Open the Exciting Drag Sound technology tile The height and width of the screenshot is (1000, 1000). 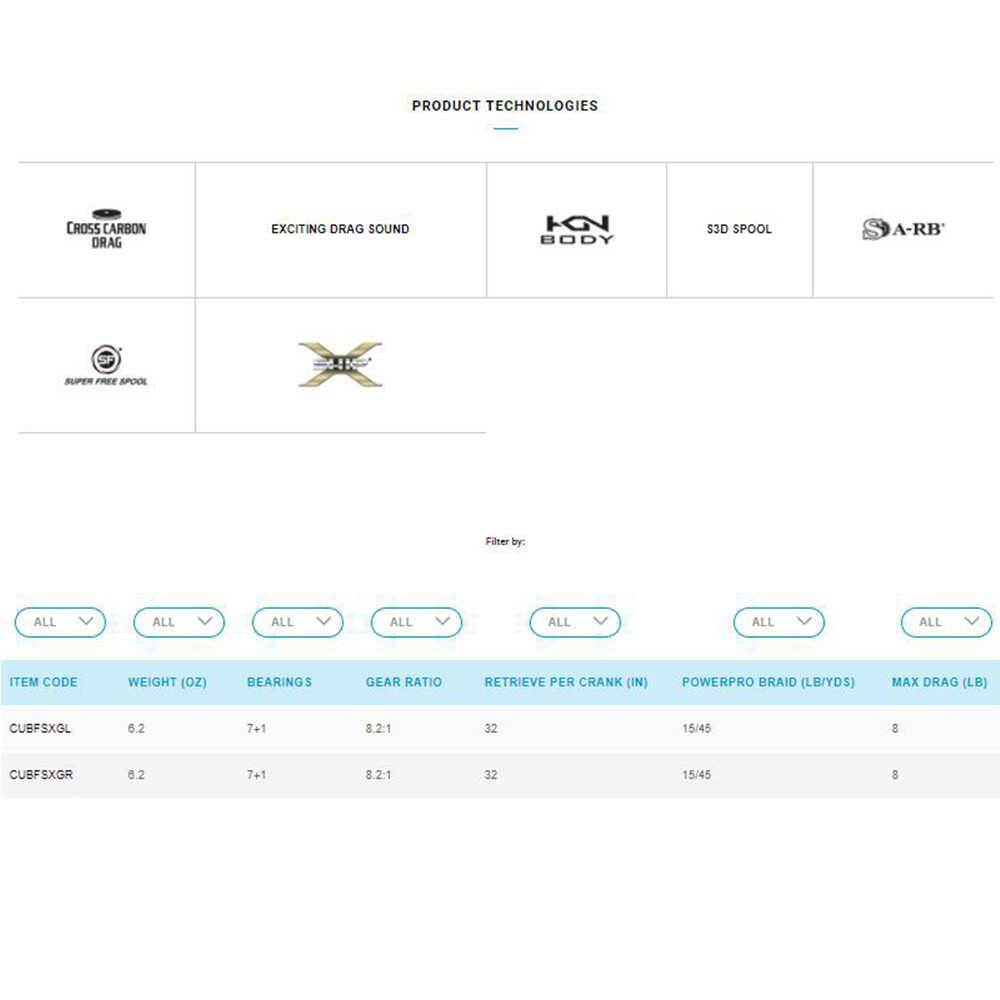[341, 229]
